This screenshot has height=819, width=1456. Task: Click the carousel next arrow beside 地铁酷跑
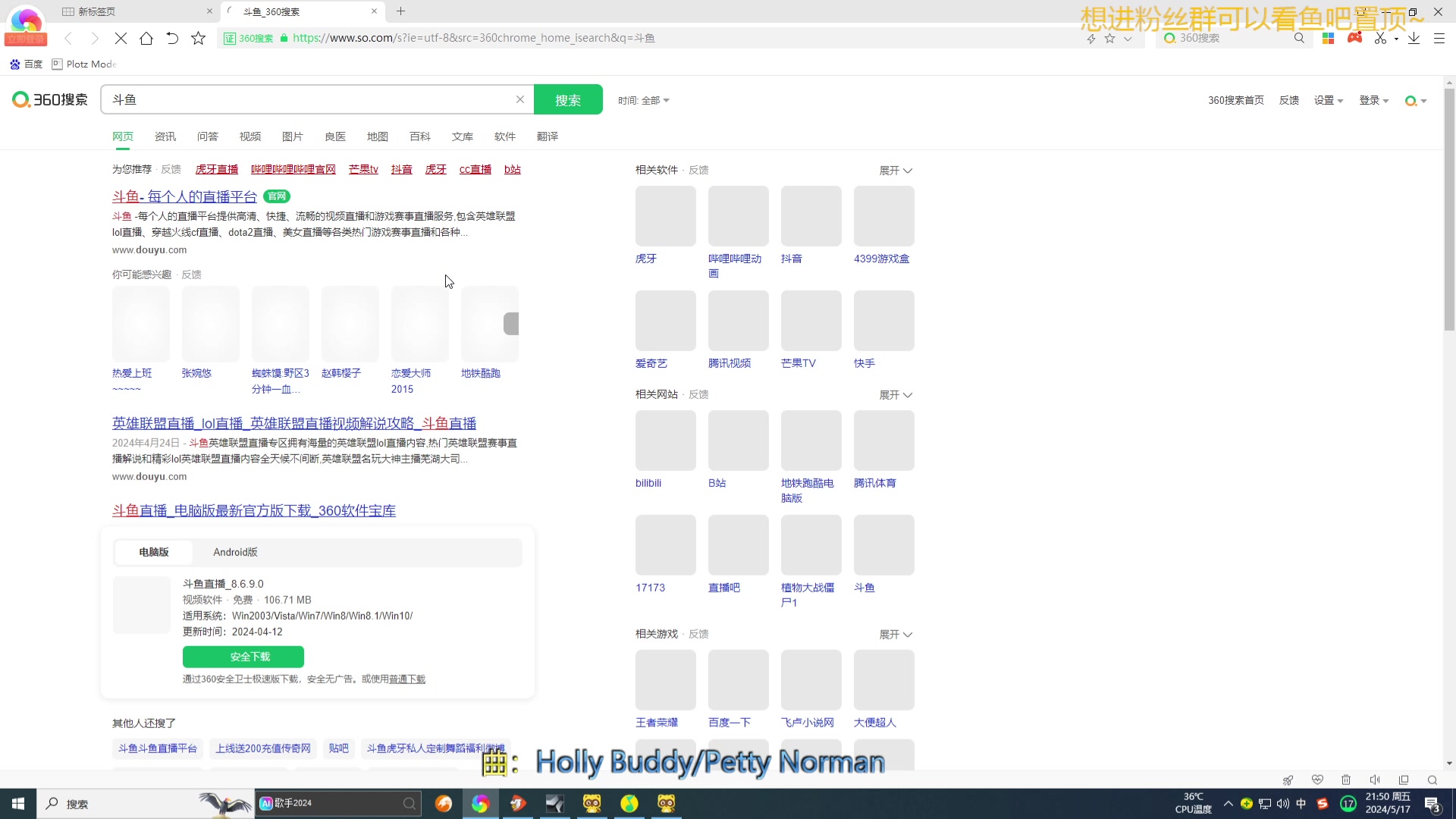click(511, 324)
